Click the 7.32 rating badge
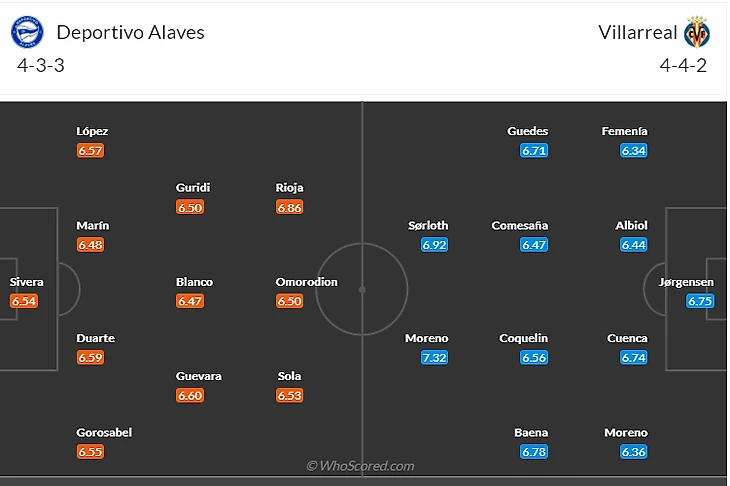The image size is (730, 486). click(x=434, y=358)
